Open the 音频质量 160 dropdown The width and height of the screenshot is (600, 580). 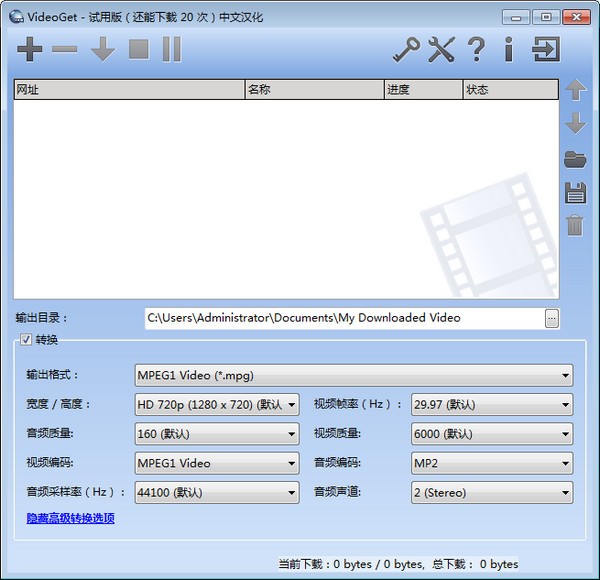[217, 434]
